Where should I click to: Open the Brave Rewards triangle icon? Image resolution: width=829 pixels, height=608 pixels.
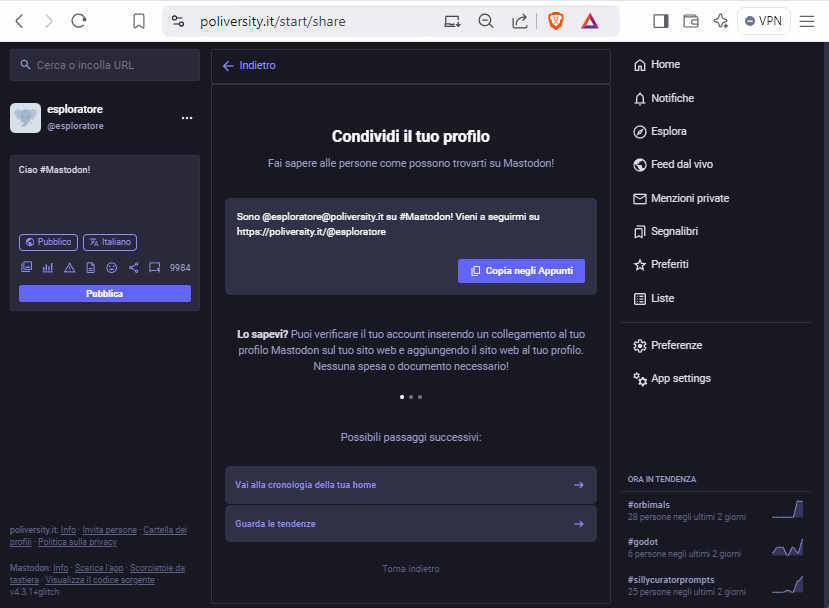click(x=589, y=21)
